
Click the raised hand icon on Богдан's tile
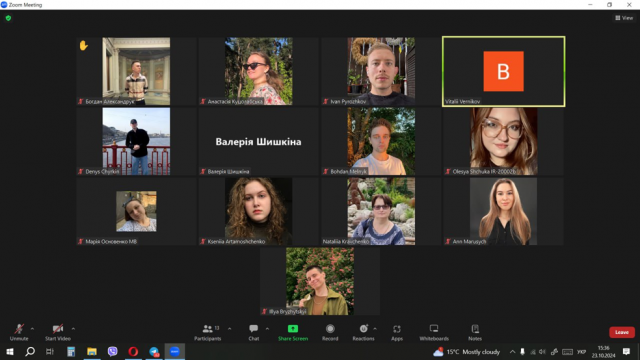pos(84,46)
